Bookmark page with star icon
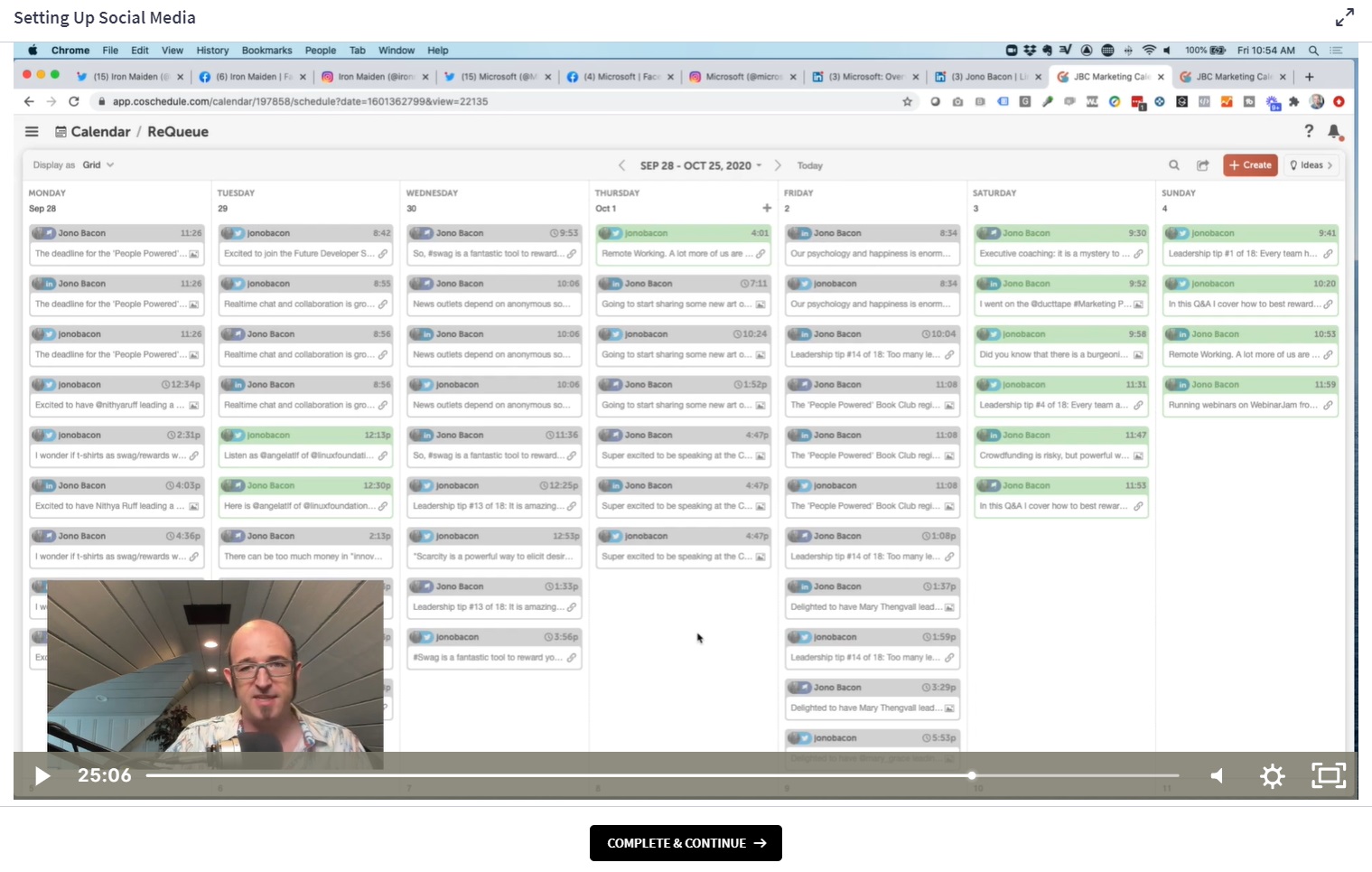This screenshot has height=872, width=1372. click(x=907, y=101)
